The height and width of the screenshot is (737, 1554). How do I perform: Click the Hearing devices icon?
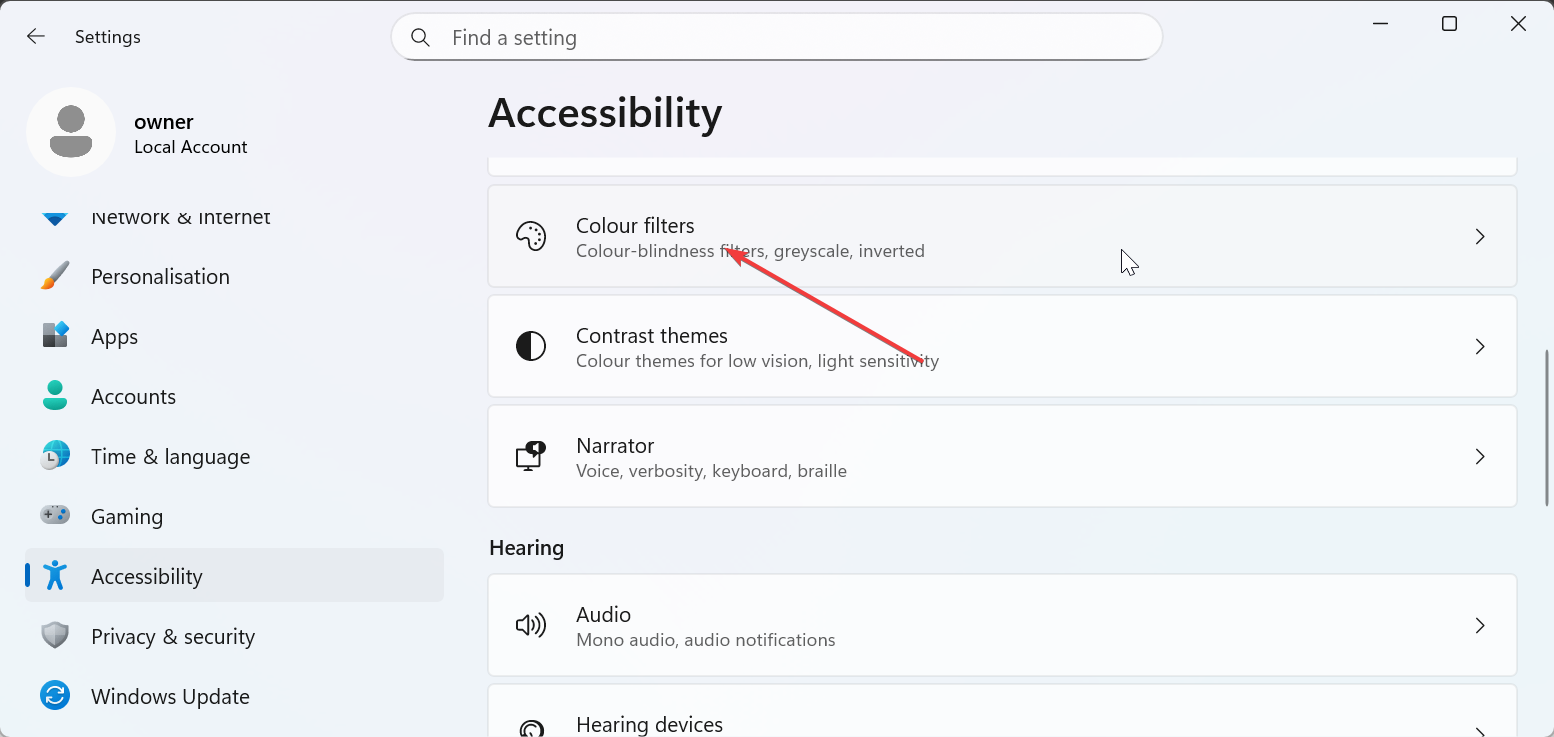click(531, 728)
